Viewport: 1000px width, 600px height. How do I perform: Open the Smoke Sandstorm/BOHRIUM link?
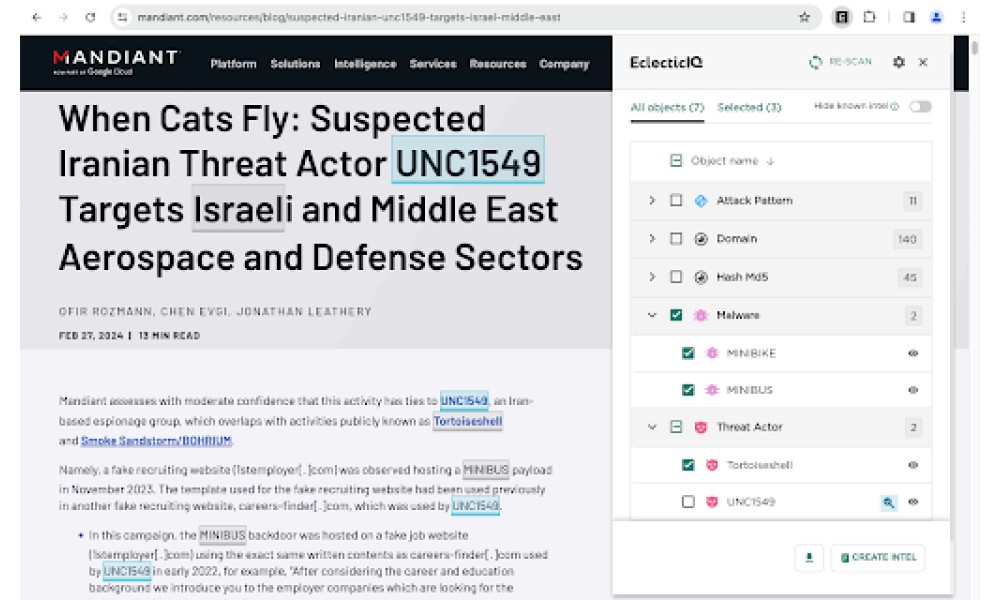(x=156, y=441)
